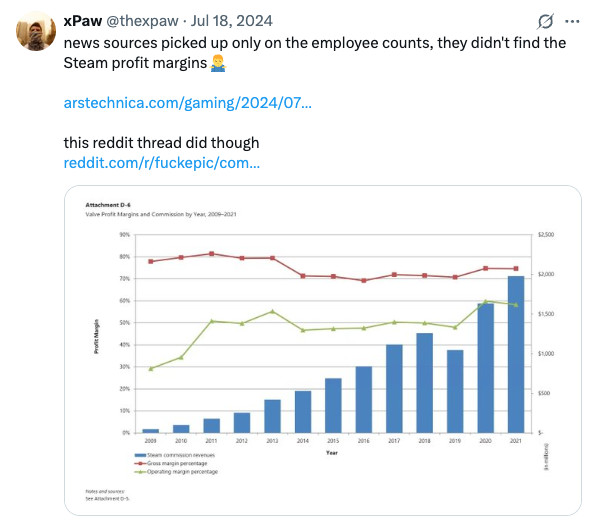Open the Jul 18, 2024 timestamp
This screenshot has height=524, width=598.
(231, 21)
